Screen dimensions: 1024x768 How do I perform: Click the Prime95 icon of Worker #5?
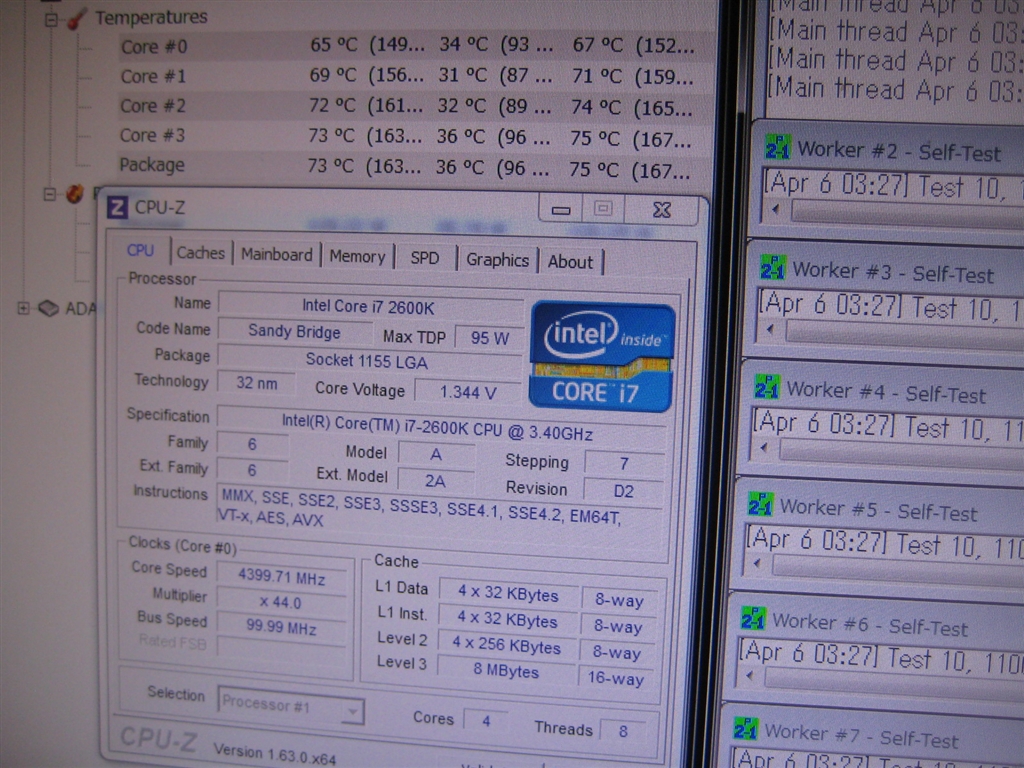tap(760, 504)
